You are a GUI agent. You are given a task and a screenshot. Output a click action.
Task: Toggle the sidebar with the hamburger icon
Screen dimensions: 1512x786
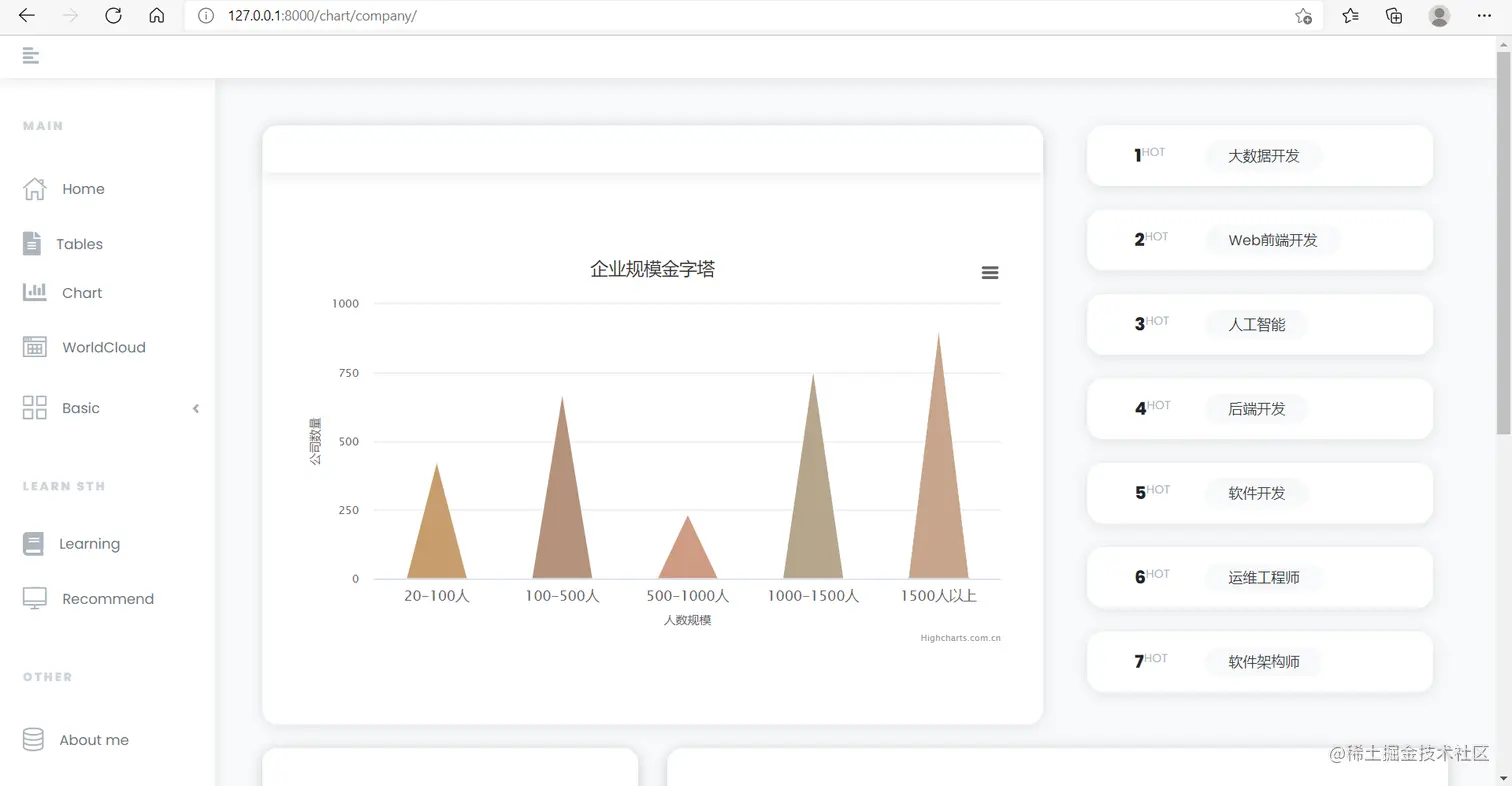tap(31, 56)
